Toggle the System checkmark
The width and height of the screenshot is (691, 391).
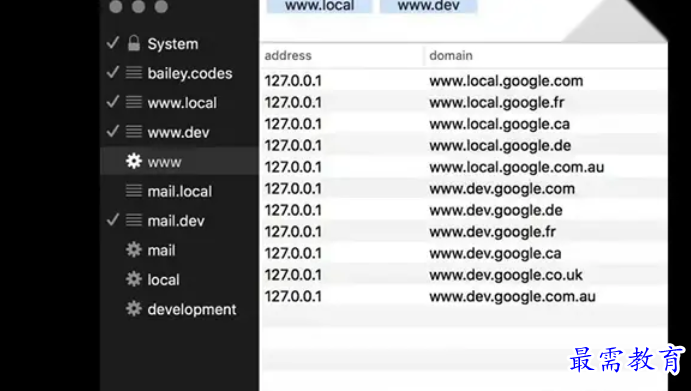click(x=113, y=43)
